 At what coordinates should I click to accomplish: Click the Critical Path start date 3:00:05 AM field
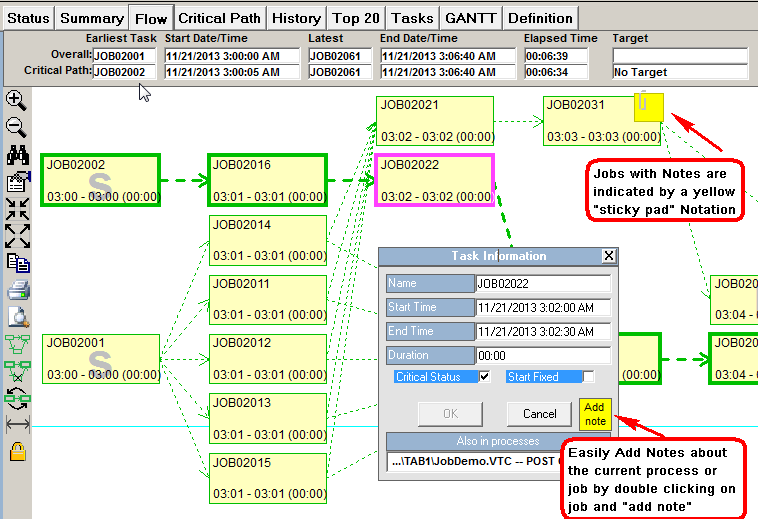tap(232, 72)
